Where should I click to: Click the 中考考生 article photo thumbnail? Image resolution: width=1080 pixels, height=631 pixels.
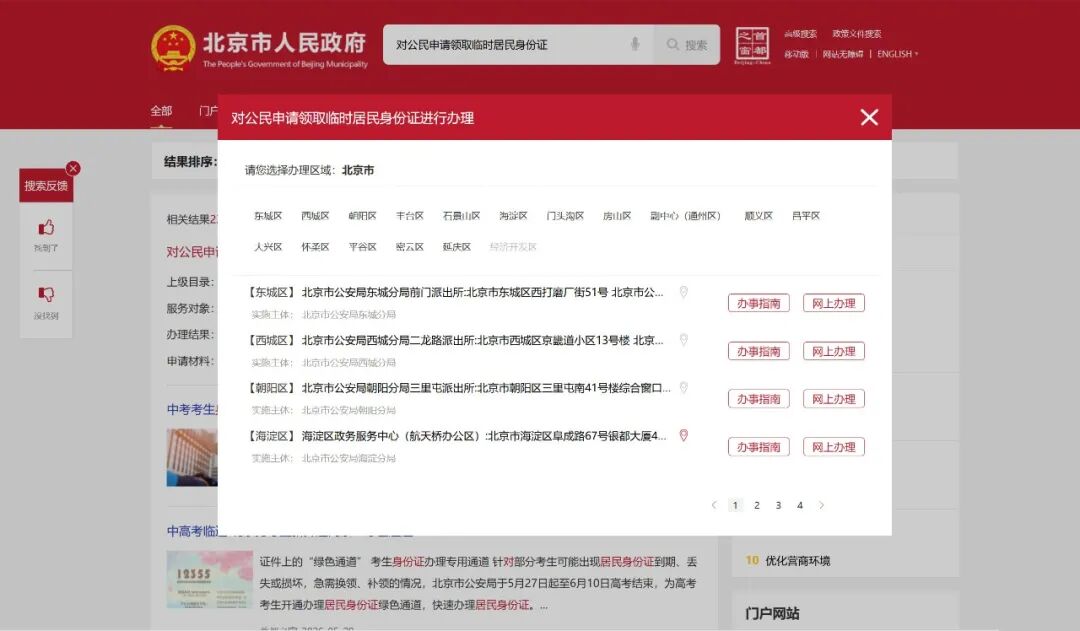pyautogui.click(x=192, y=457)
